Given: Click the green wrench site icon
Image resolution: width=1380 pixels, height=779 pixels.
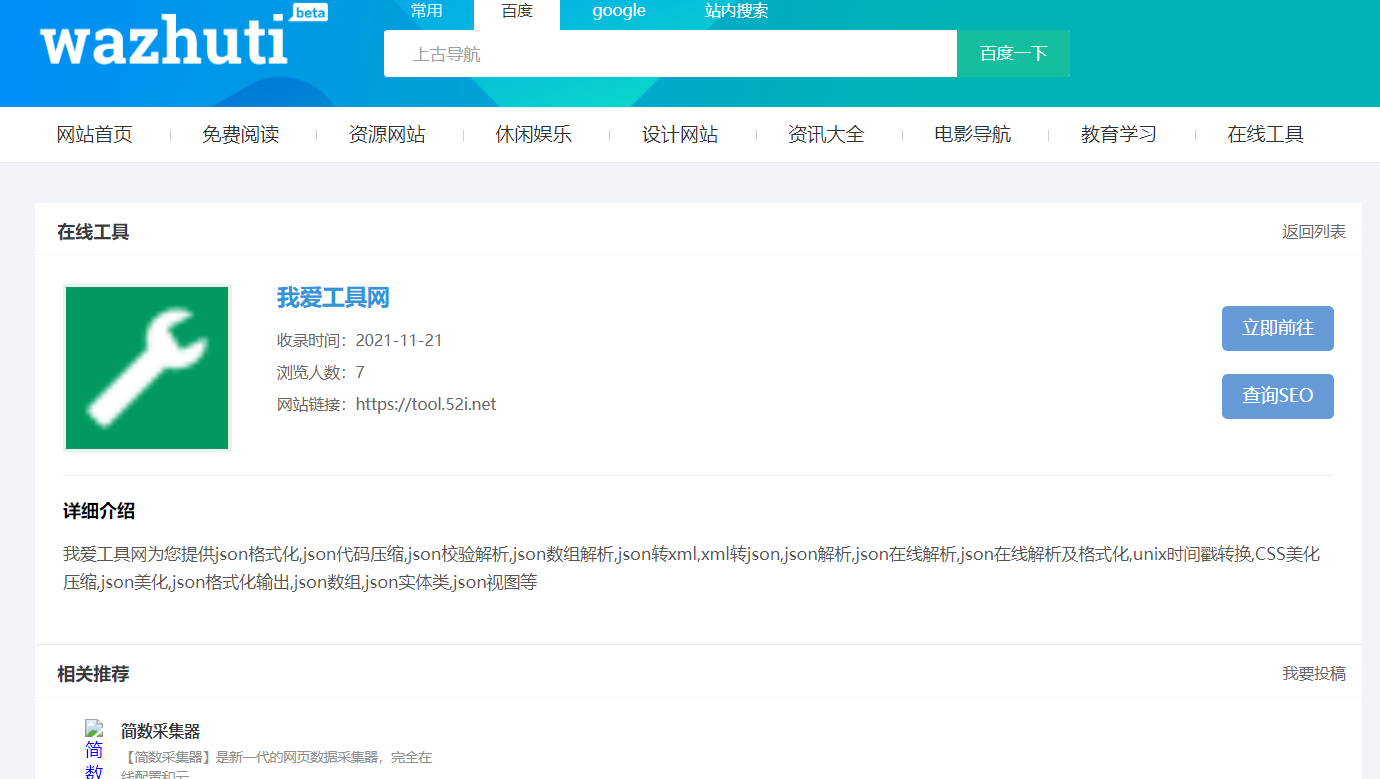Looking at the screenshot, I should pos(146,367).
